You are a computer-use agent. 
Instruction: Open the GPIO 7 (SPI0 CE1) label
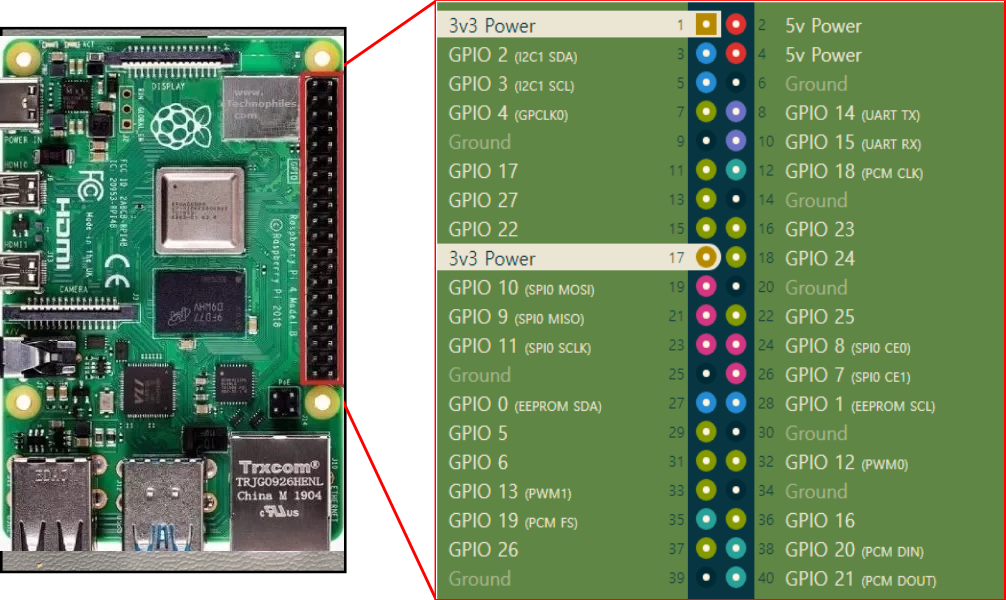click(848, 375)
